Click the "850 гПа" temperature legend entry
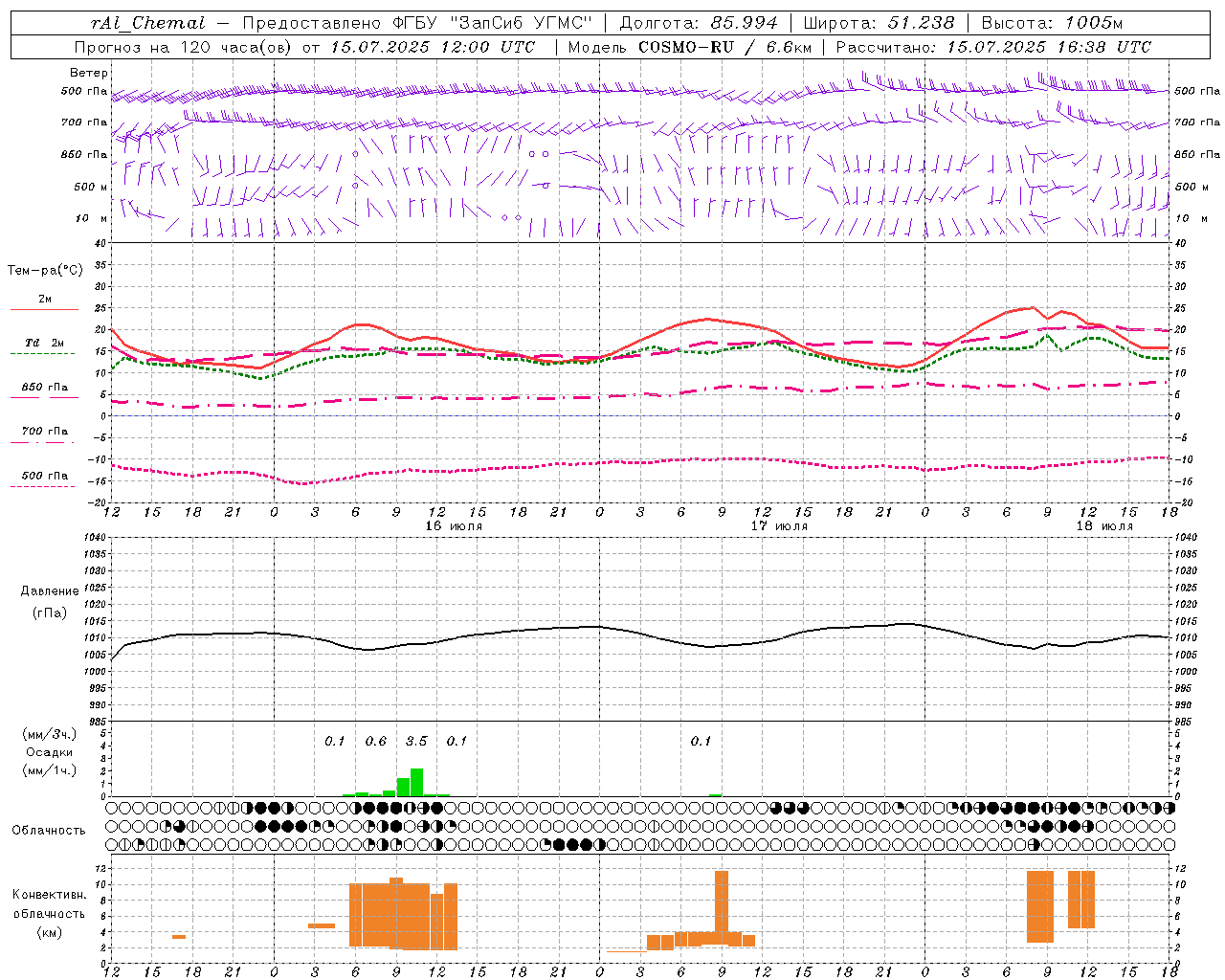 click(x=44, y=388)
